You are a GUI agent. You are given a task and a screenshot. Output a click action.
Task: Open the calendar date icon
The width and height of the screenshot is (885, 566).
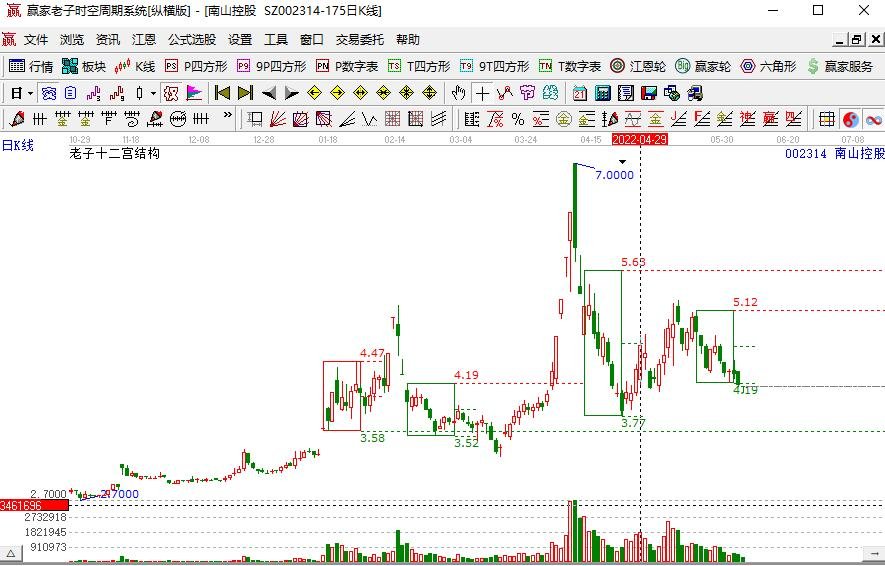point(580,93)
